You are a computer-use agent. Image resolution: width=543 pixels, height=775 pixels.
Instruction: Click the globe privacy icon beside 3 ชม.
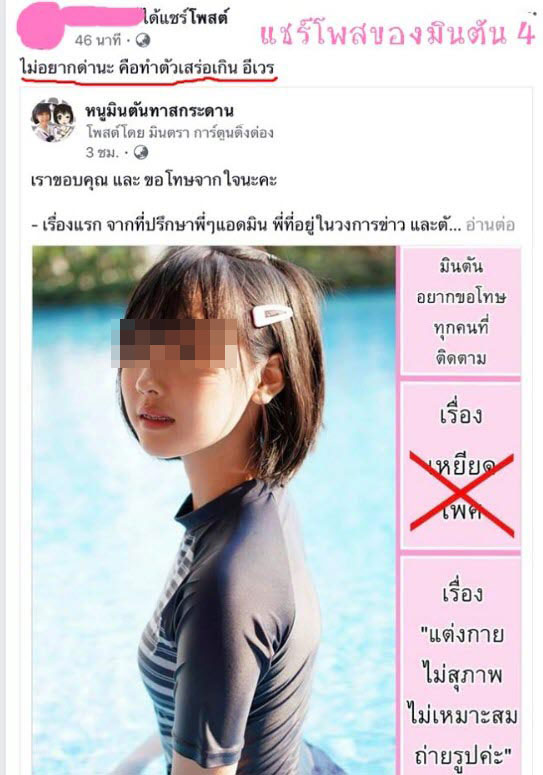pos(141,152)
